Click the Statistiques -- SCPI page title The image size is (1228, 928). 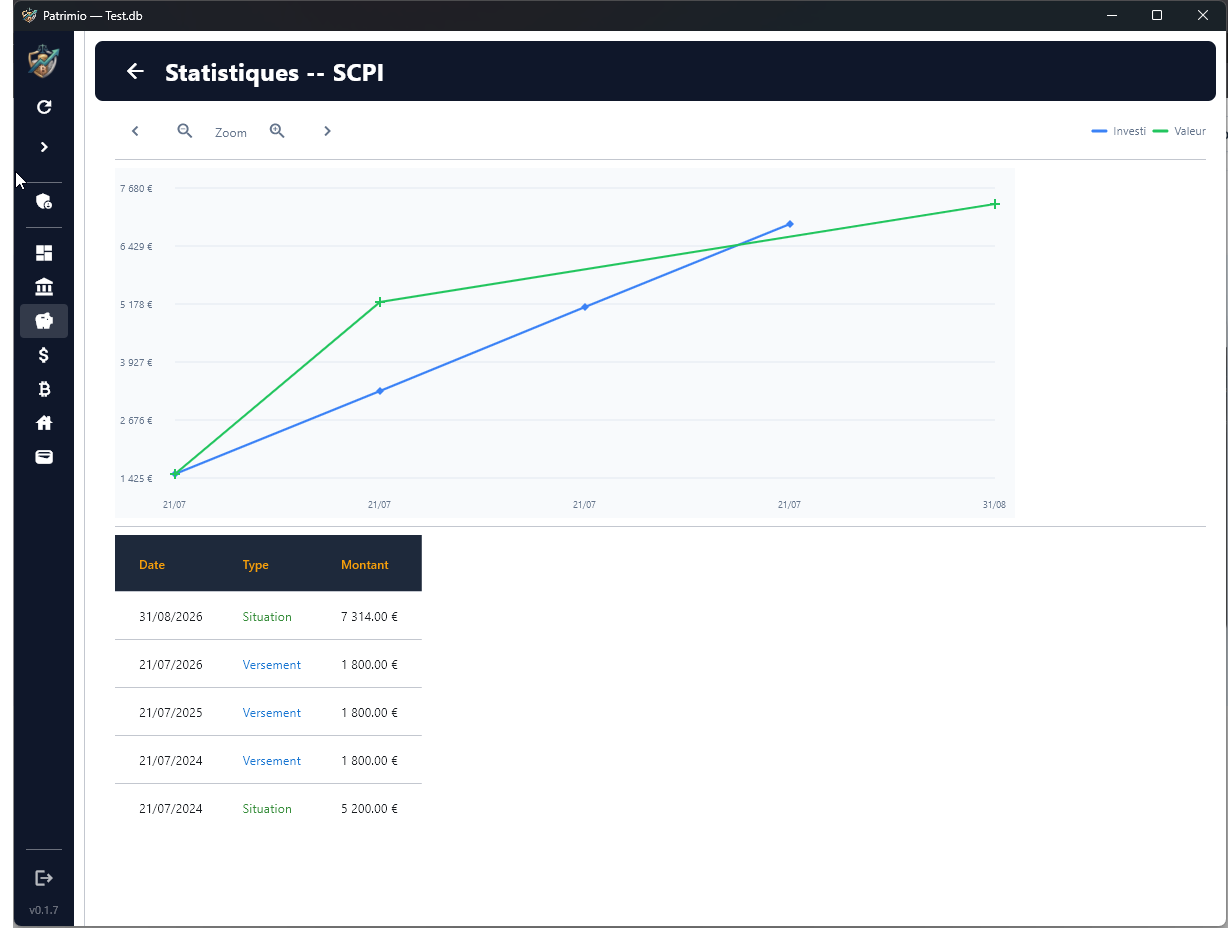[x=275, y=72]
